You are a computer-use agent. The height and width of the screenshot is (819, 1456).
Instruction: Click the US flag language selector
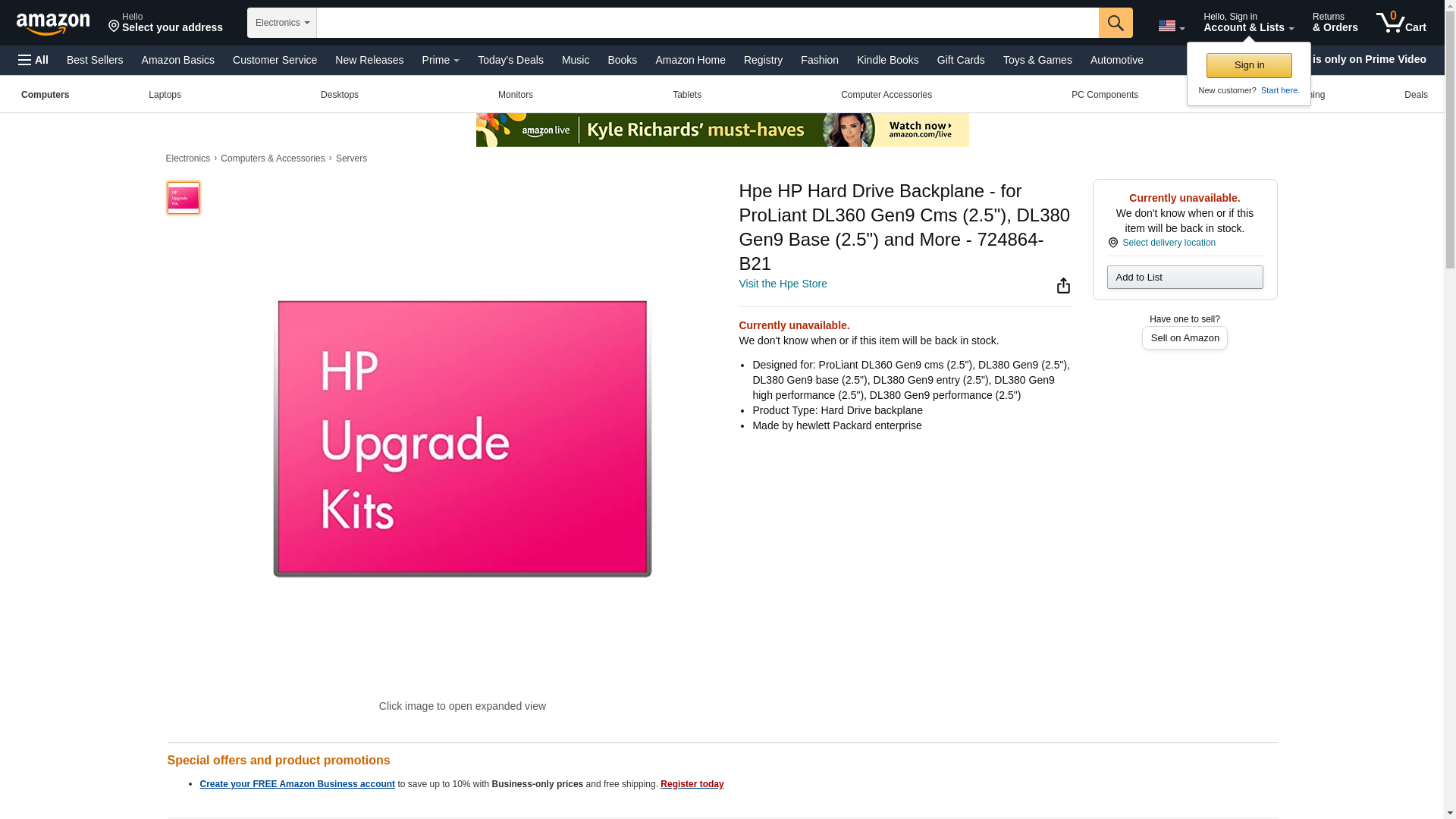(x=1171, y=26)
